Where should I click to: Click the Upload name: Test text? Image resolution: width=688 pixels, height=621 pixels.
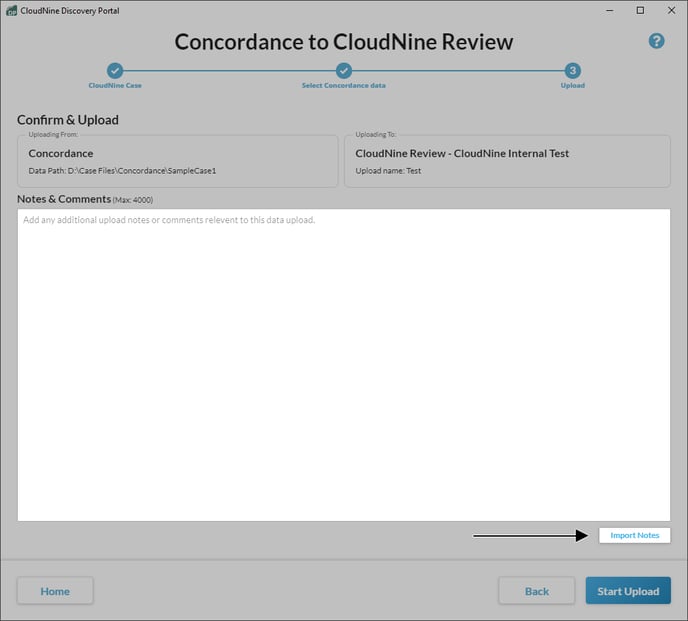click(388, 171)
